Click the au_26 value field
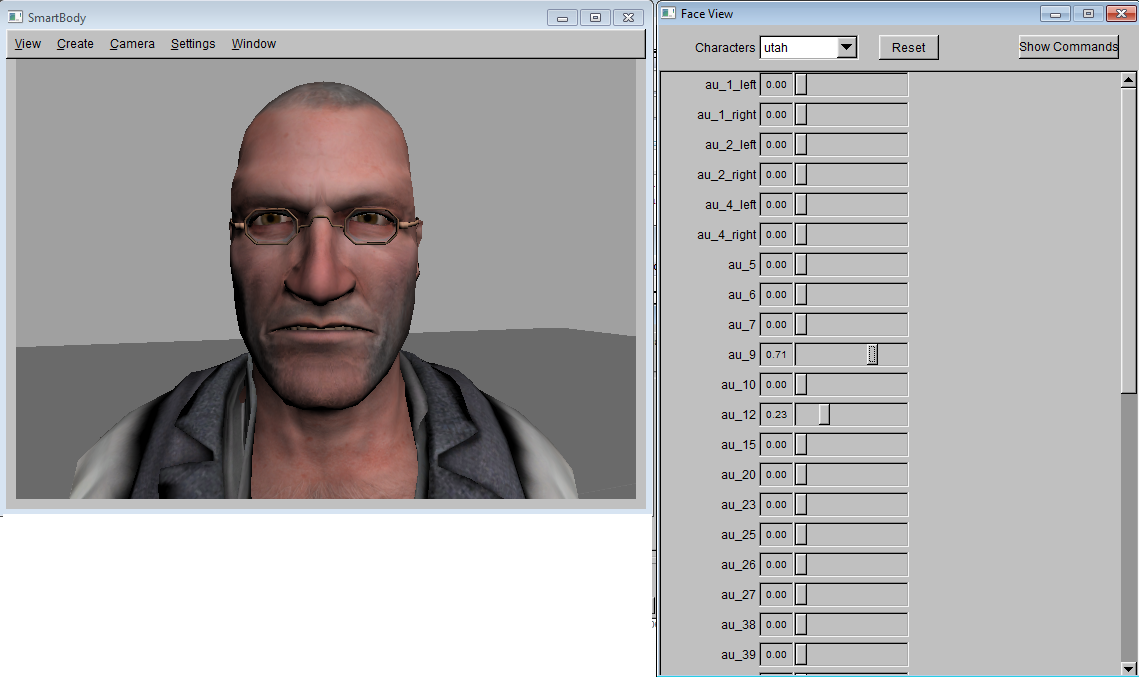Image resolution: width=1139 pixels, height=677 pixels. (x=777, y=564)
